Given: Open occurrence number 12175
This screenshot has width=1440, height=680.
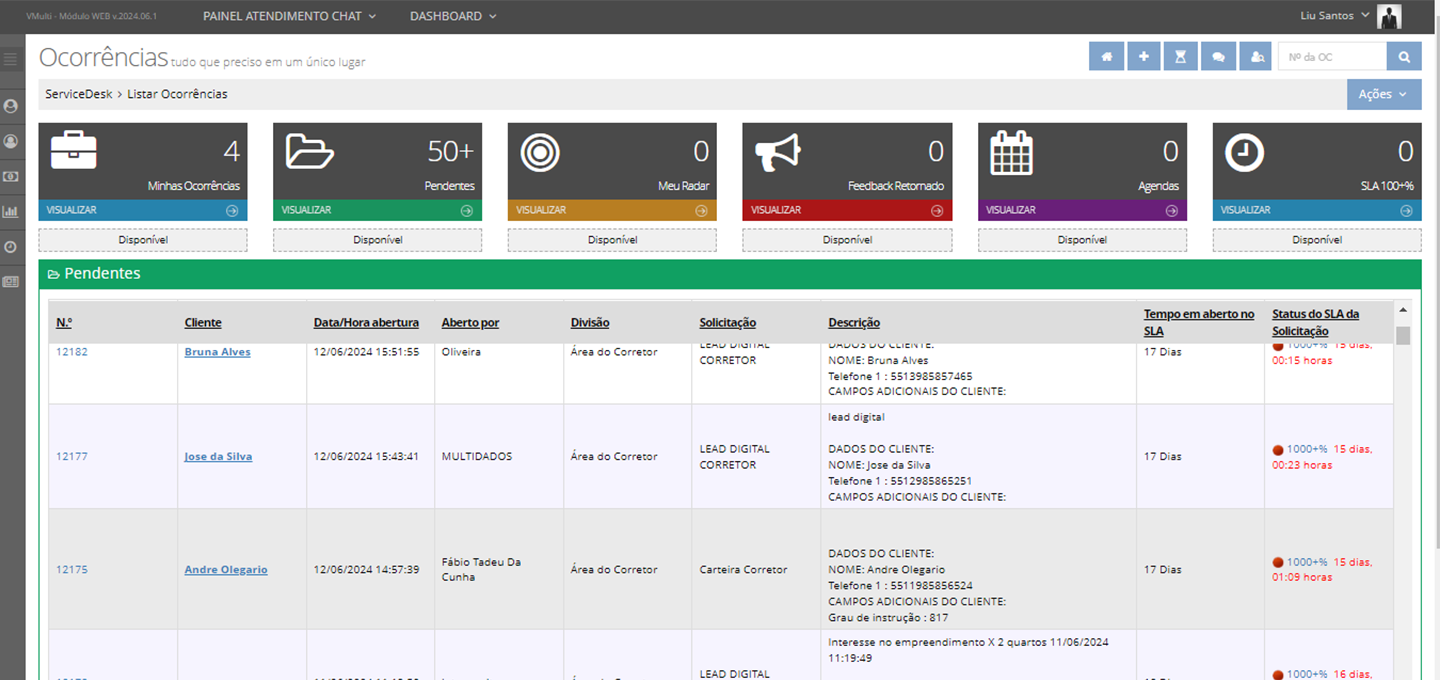Looking at the screenshot, I should tap(72, 569).
